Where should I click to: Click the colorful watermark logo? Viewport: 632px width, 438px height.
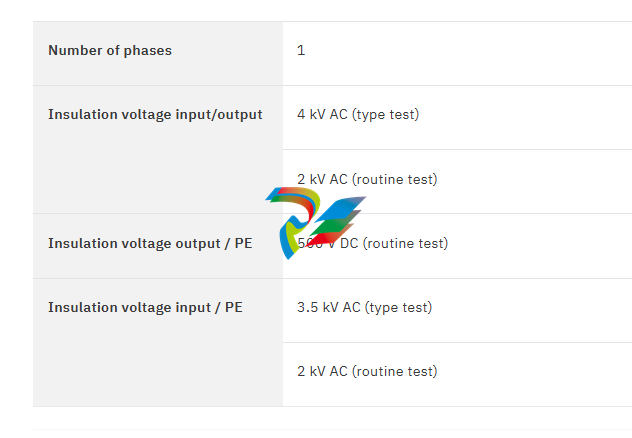click(314, 220)
